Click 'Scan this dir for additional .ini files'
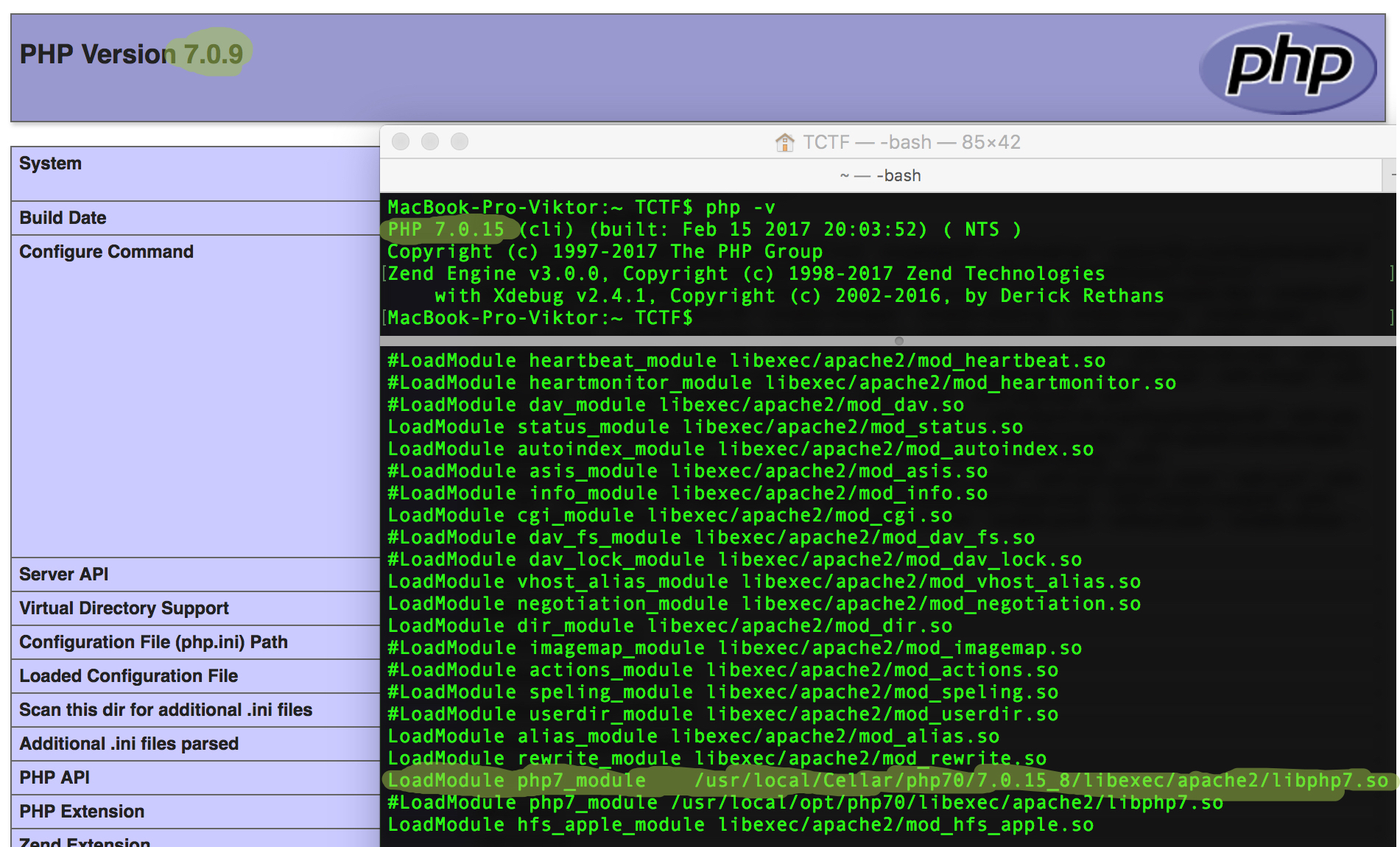The width and height of the screenshot is (1400, 847). tap(166, 710)
